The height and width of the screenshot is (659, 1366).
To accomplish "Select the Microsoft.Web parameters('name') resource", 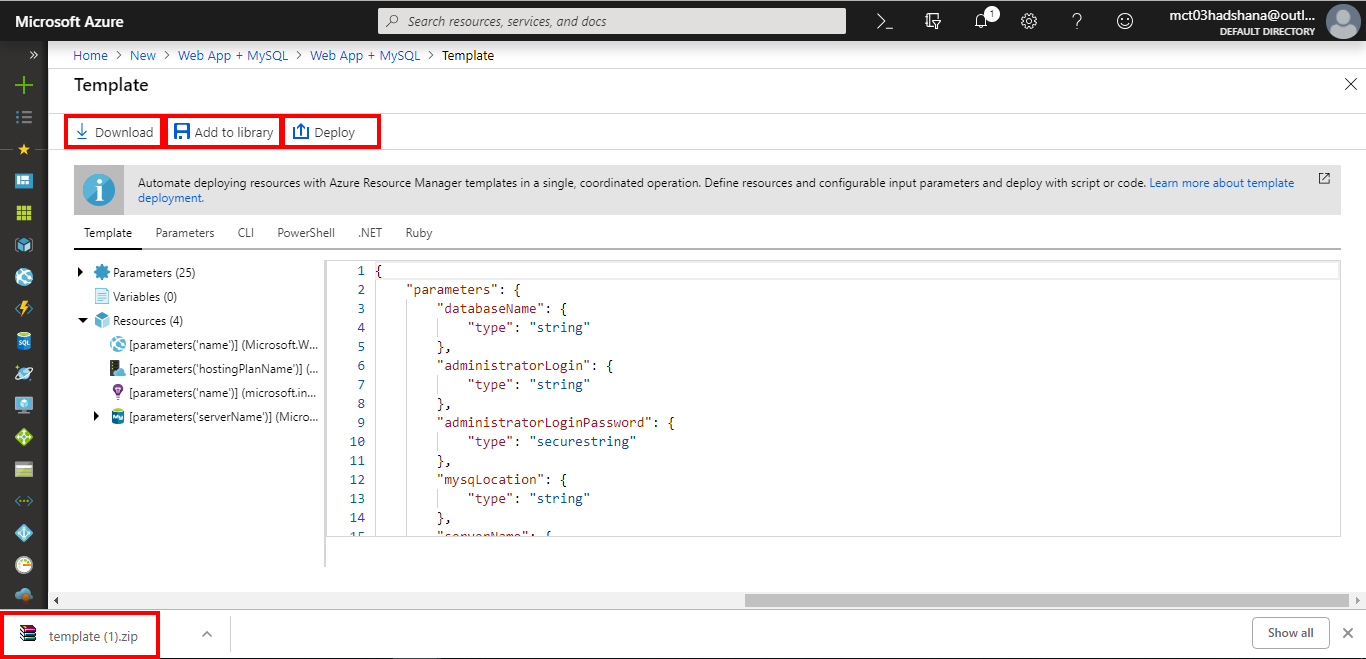I will pyautogui.click(x=223, y=345).
